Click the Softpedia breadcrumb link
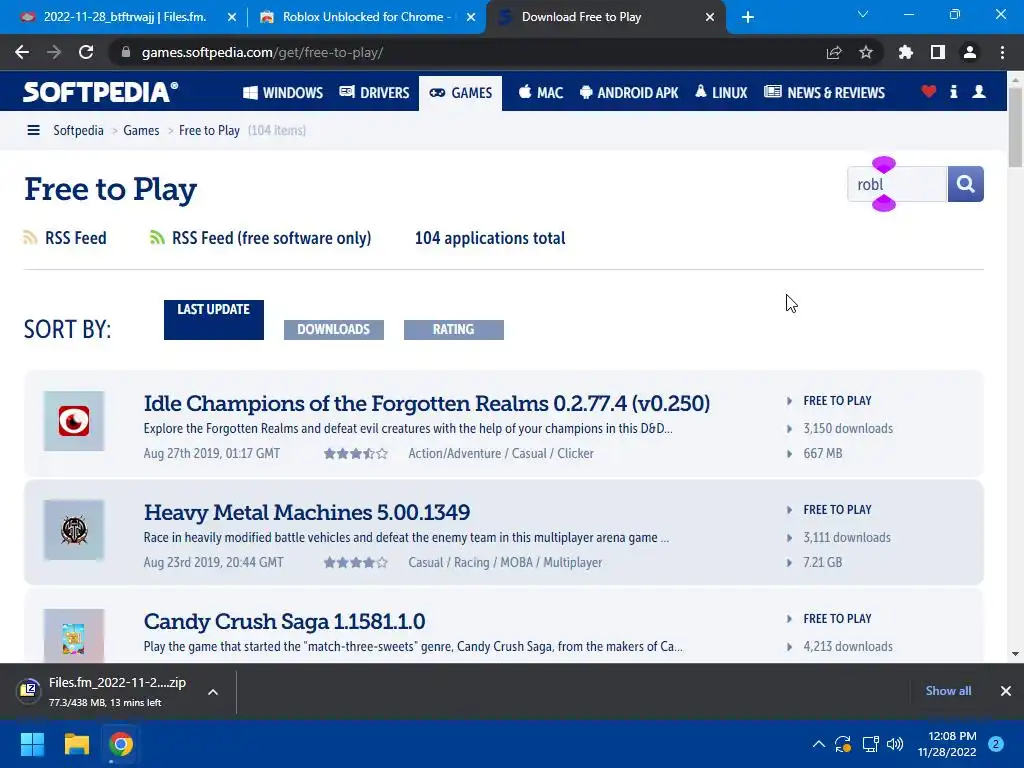Viewport: 1024px width, 768px height. pyautogui.click(x=78, y=130)
